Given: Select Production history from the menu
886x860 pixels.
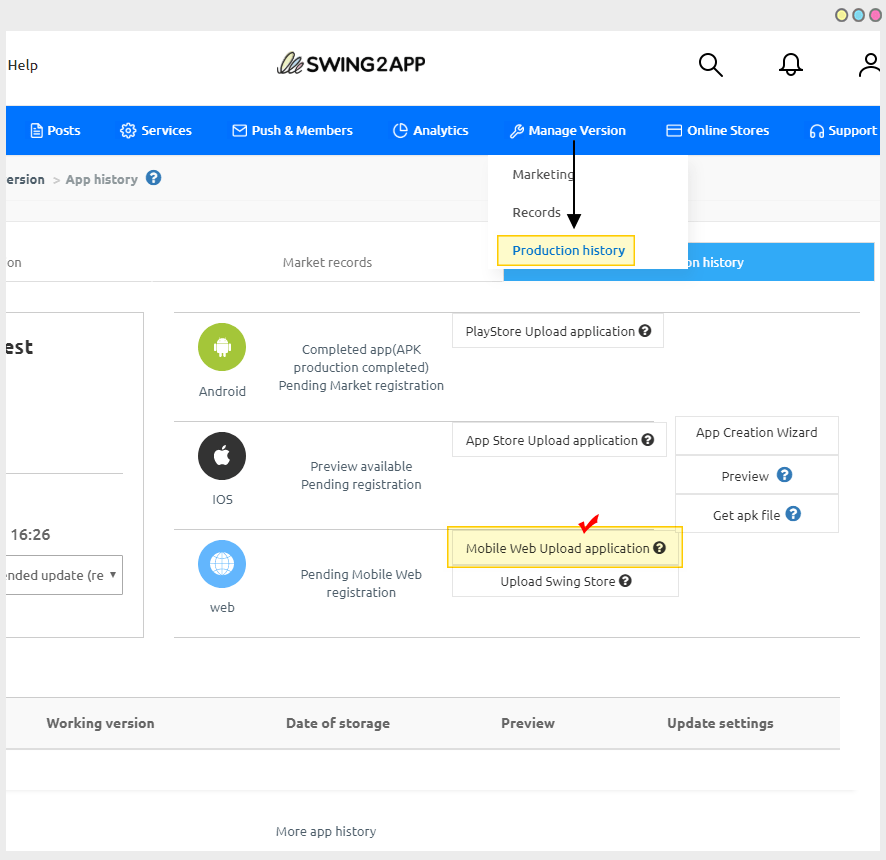Looking at the screenshot, I should coord(567,250).
